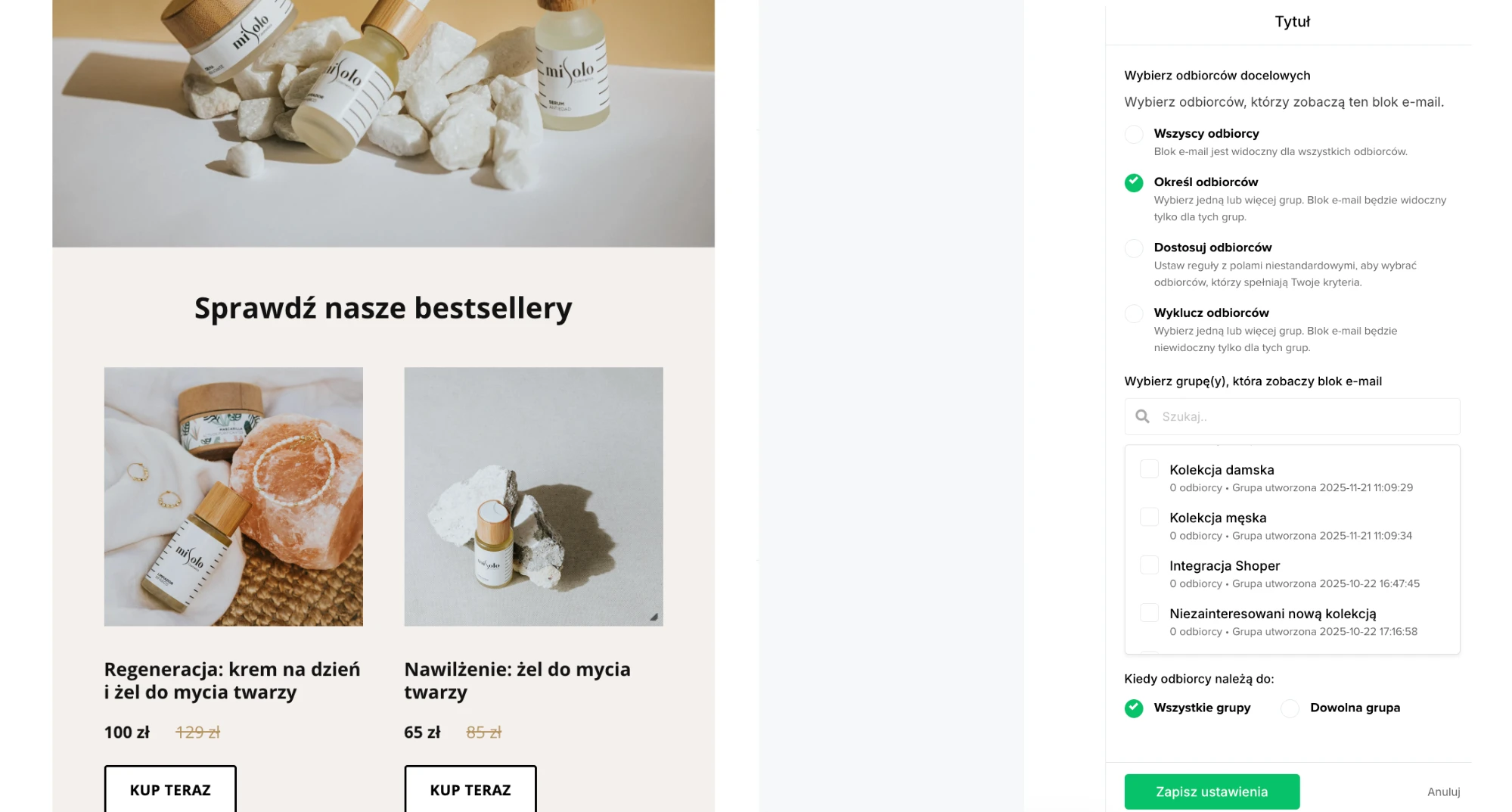Check the Niezainteresowani nową kolekcją checkbox

coord(1149,612)
